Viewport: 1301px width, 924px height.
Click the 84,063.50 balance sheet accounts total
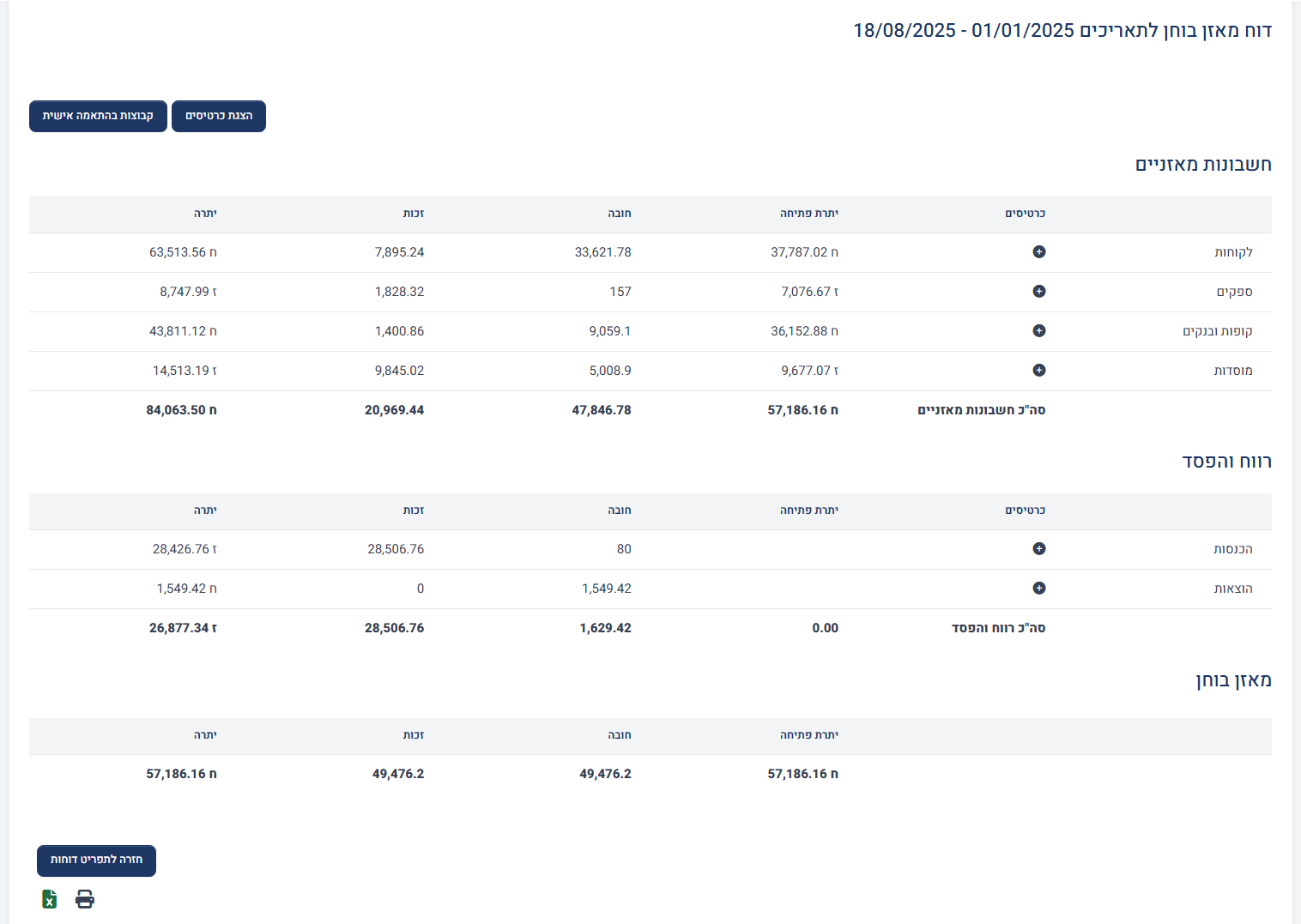(181, 410)
